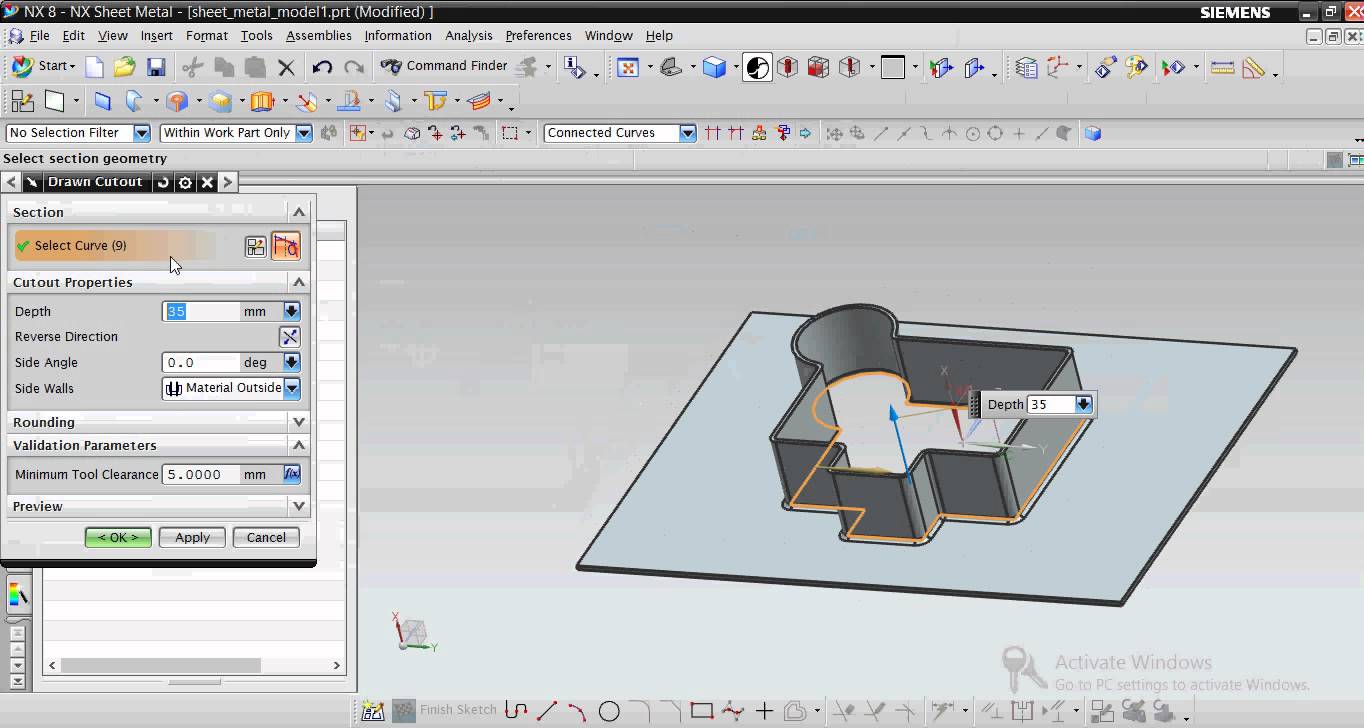Toggle Chain within Feature curve rule
The image size is (1364, 728).
tap(759, 133)
